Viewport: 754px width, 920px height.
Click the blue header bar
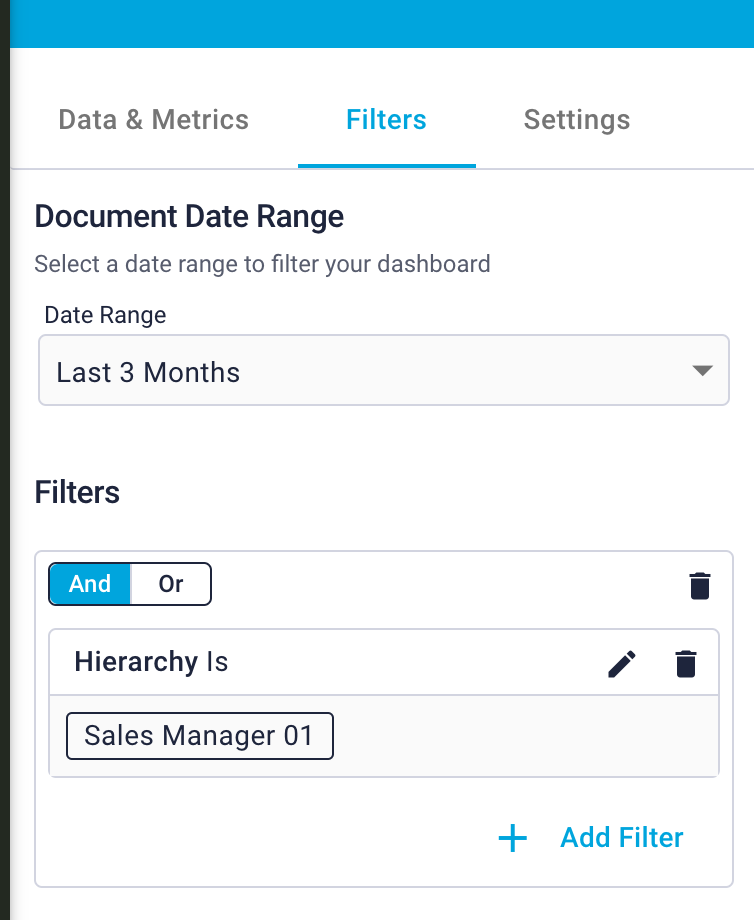380,22
